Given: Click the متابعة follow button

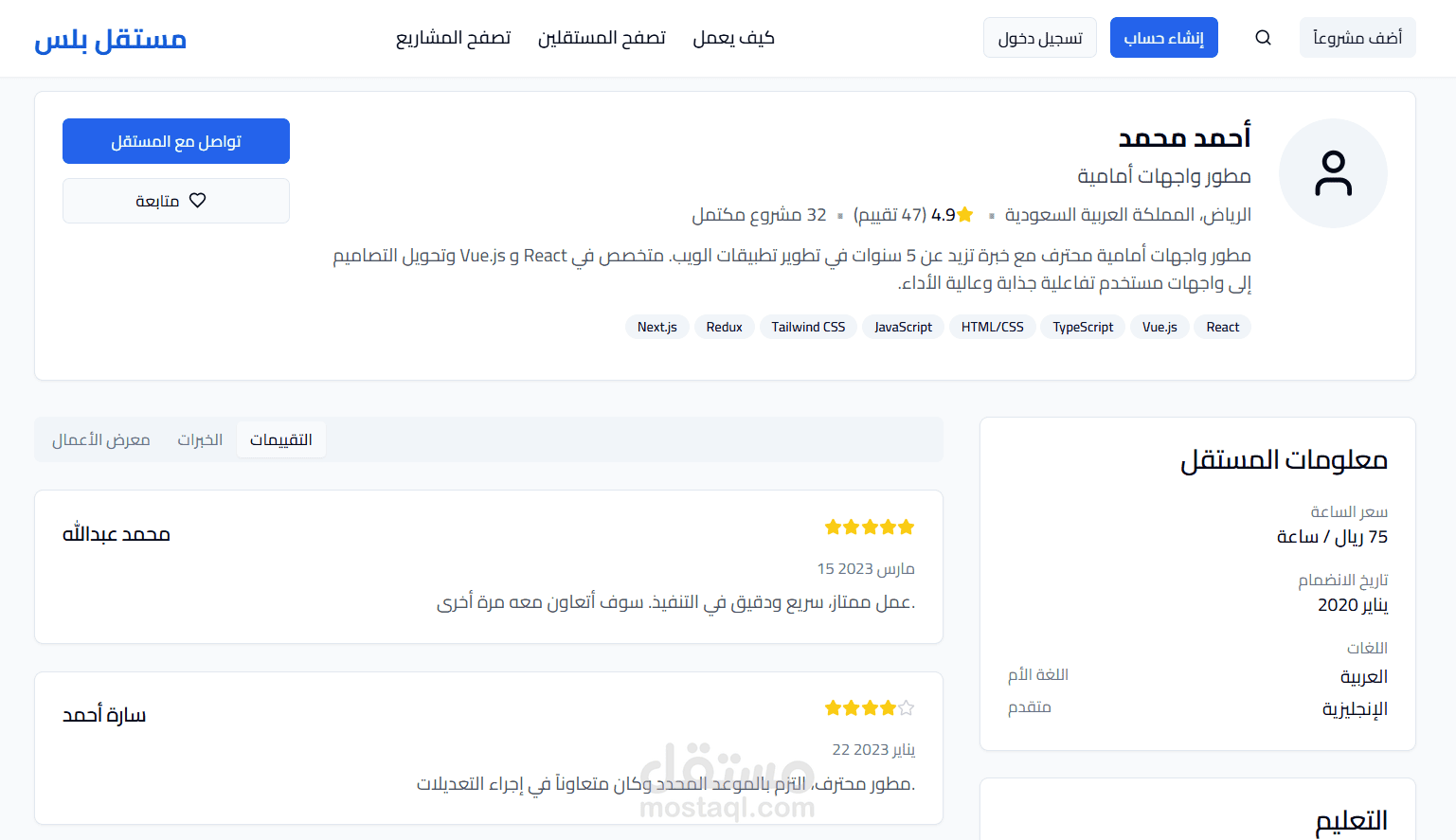Looking at the screenshot, I should click(x=176, y=201).
